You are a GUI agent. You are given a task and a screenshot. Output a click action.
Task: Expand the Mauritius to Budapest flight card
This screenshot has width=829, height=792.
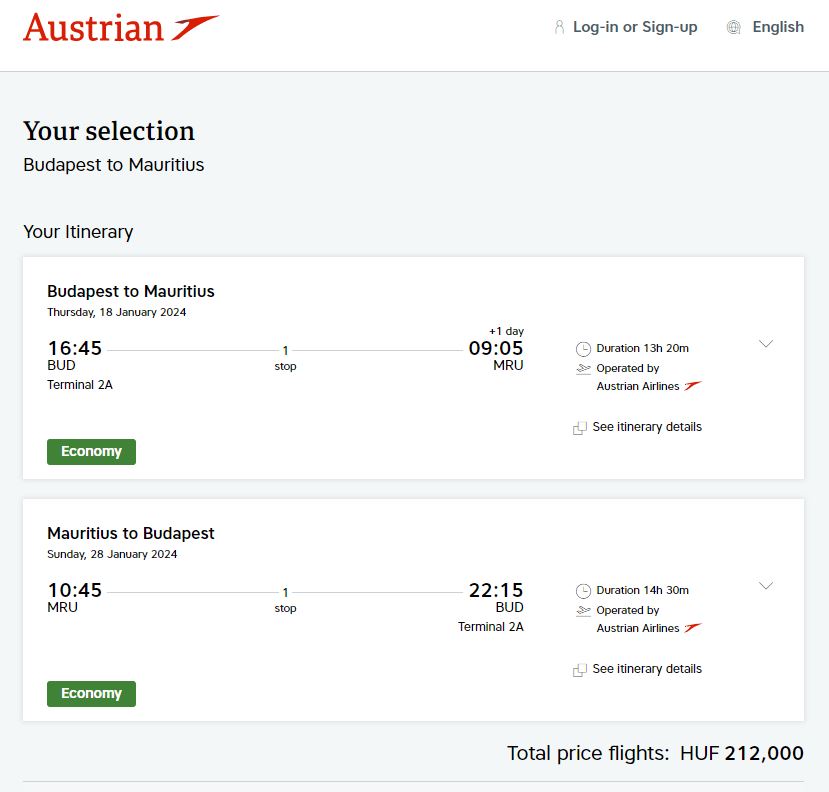[766, 585]
